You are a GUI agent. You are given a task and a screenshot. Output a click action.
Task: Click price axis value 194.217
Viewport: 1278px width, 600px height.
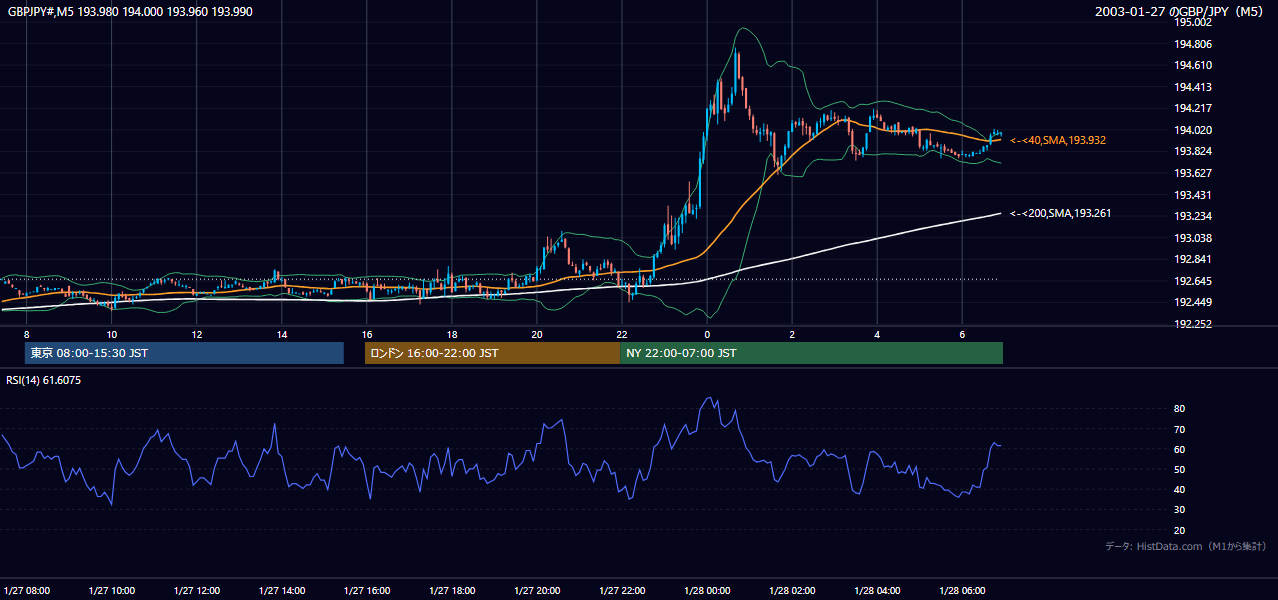(x=1193, y=108)
